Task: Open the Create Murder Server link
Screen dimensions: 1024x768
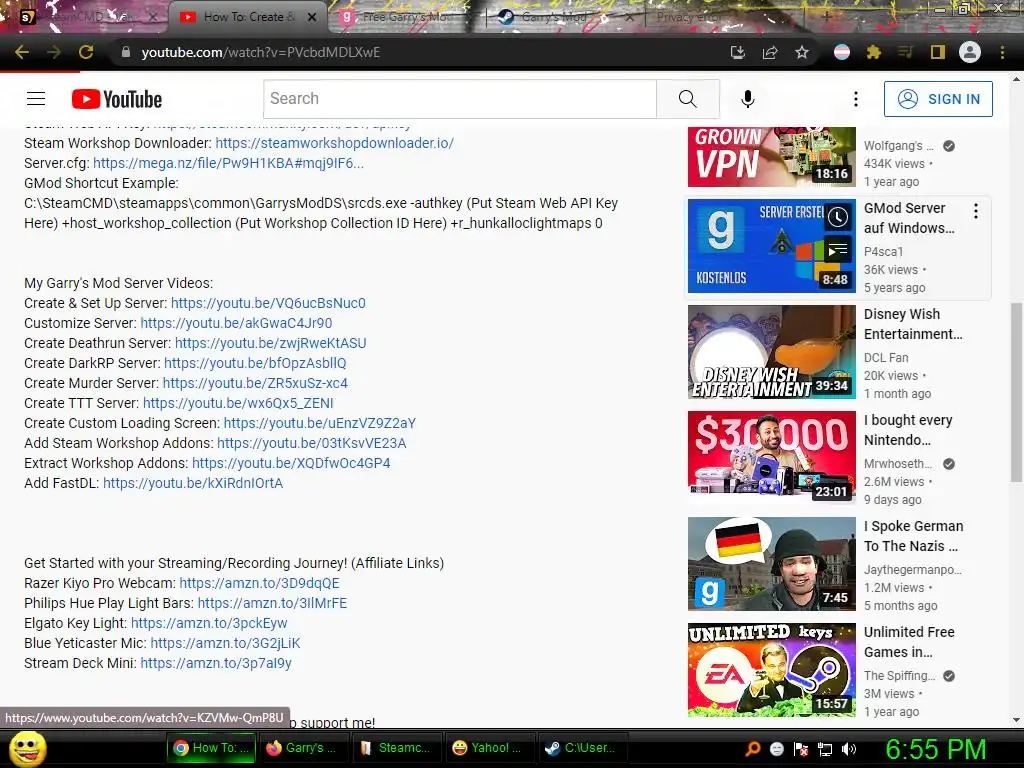Action: tap(255, 383)
